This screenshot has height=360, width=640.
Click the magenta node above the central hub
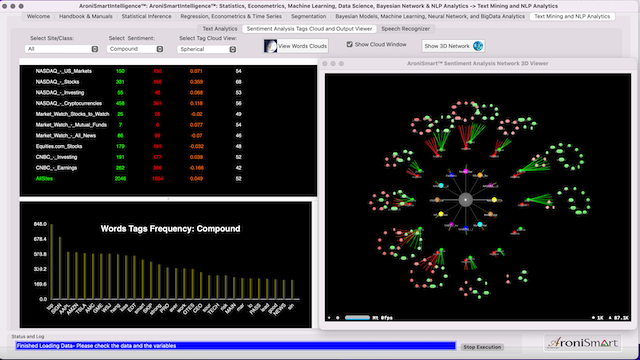tap(466, 171)
